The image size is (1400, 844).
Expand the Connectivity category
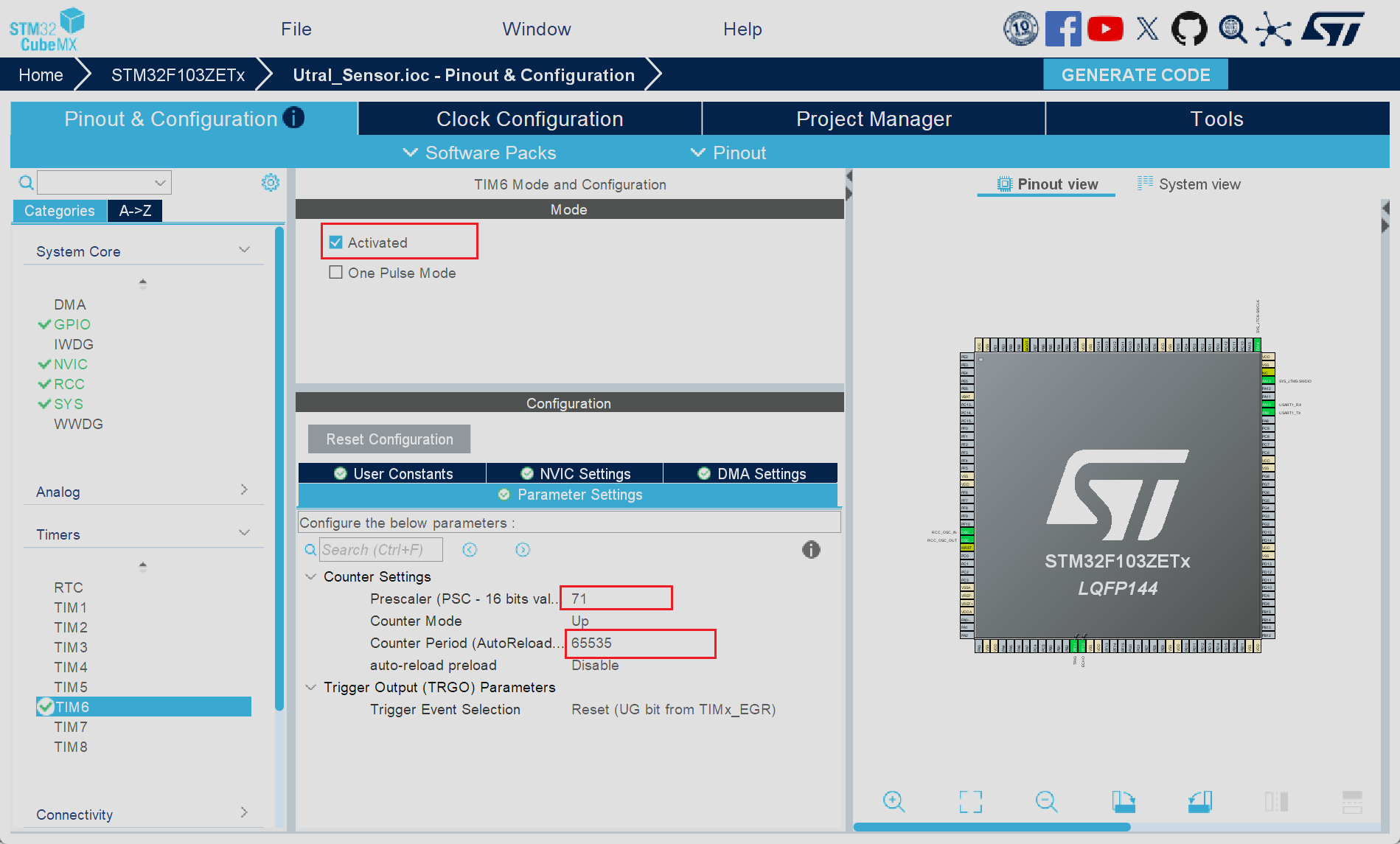tap(244, 812)
